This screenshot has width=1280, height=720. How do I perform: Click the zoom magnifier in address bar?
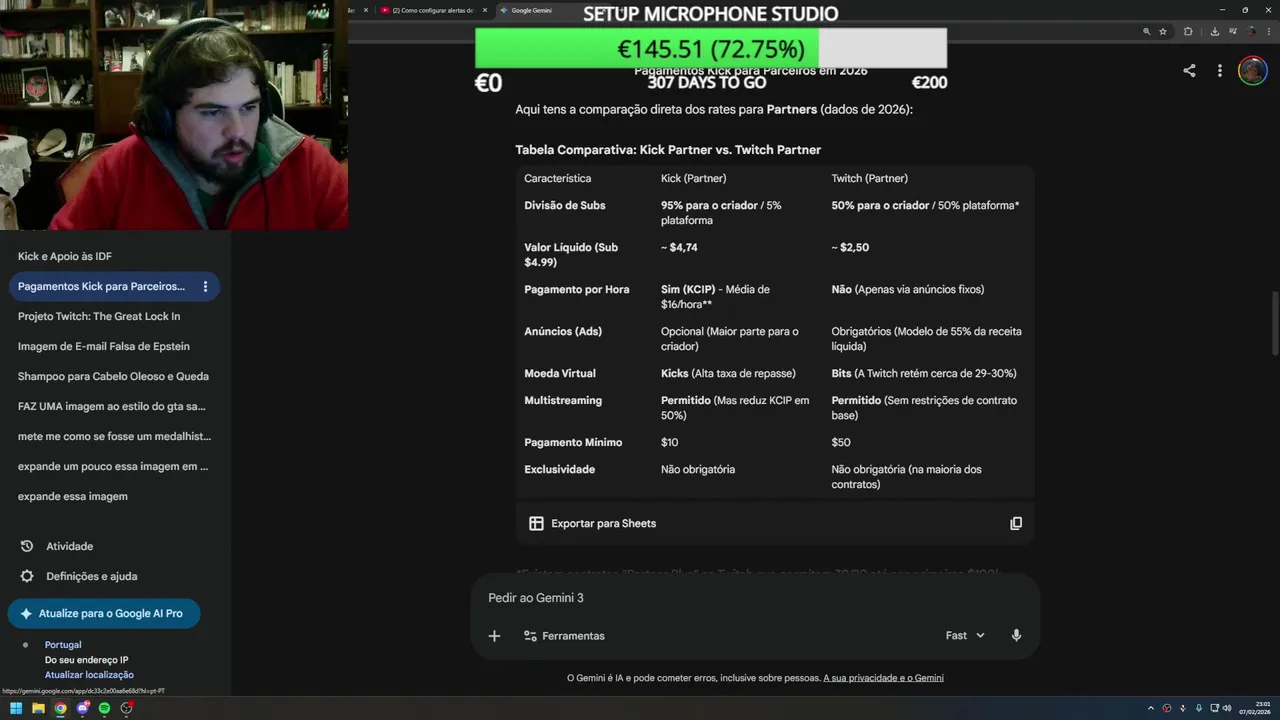pos(1146,32)
